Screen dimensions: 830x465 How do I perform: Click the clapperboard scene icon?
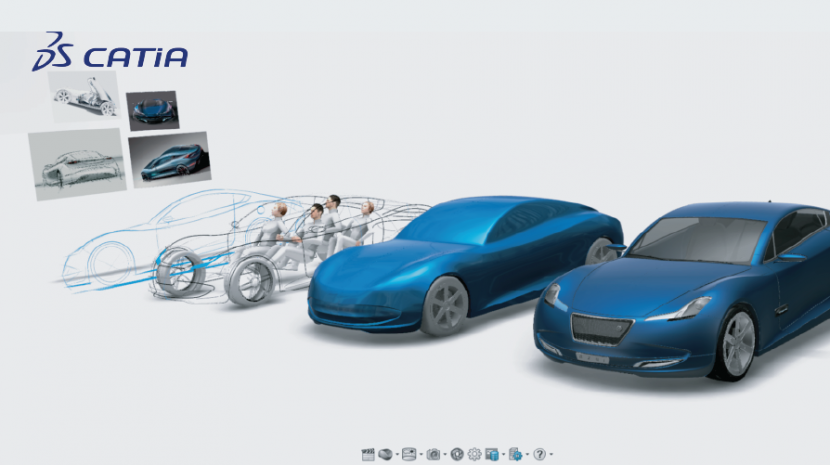click(x=368, y=454)
